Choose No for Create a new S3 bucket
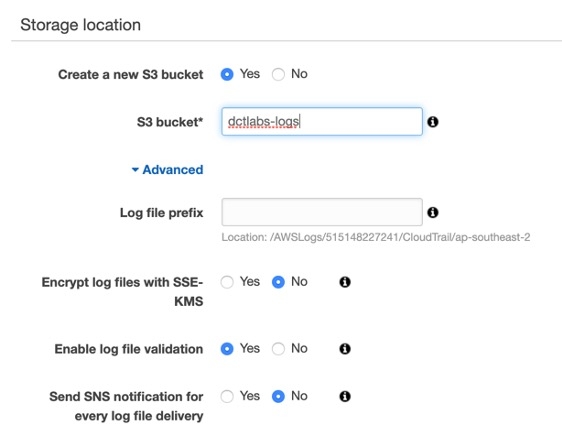This screenshot has height=446, width=562. [278, 74]
